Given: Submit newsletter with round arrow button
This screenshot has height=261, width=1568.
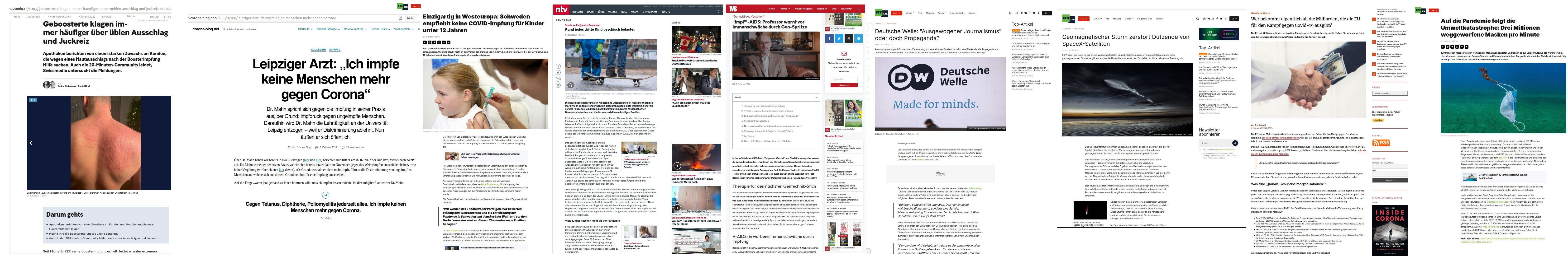Looking at the screenshot, I should pos(1235,143).
